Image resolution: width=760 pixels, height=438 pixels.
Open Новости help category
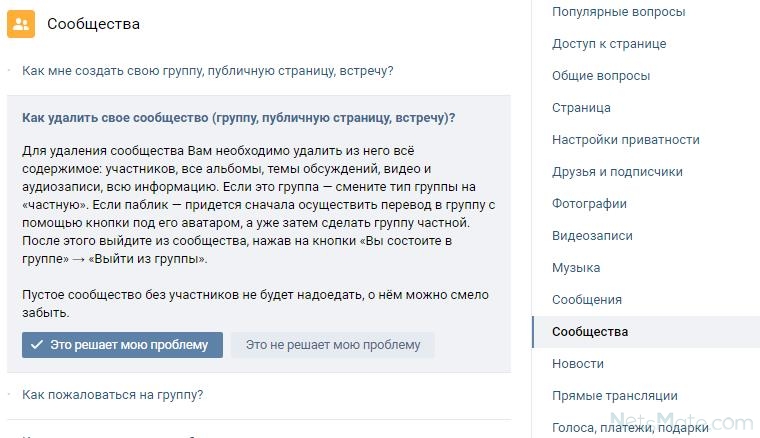point(578,363)
